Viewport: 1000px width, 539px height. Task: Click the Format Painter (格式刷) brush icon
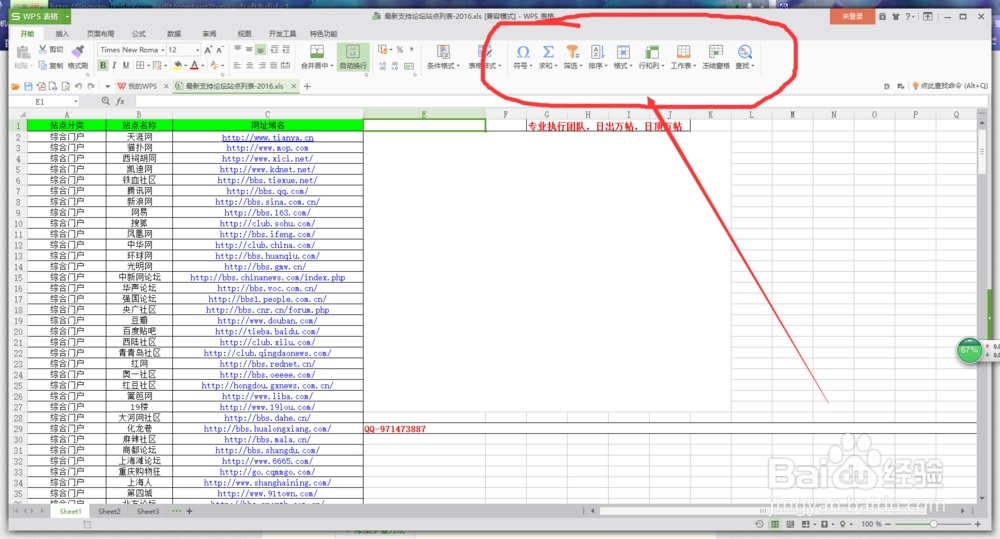[x=78, y=50]
